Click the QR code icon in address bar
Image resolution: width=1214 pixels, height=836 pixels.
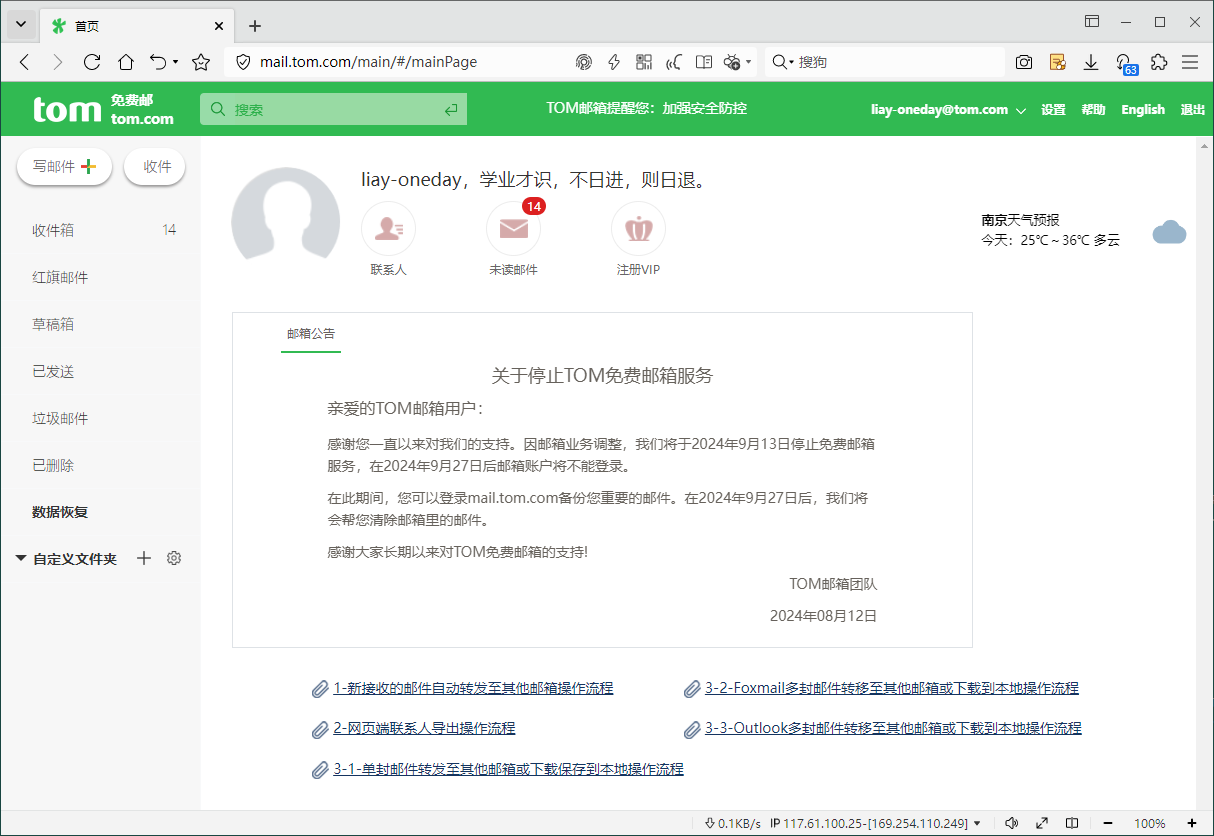coord(644,62)
